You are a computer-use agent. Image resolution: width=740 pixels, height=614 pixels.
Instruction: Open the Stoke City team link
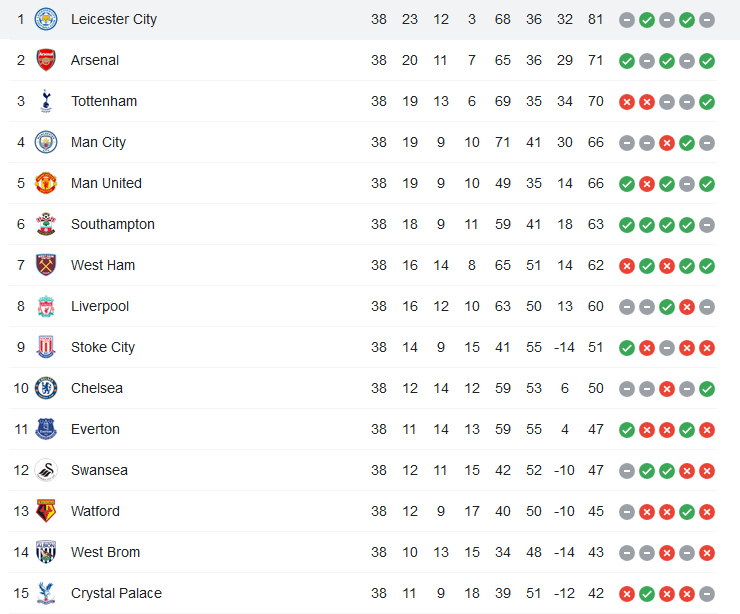click(x=103, y=347)
